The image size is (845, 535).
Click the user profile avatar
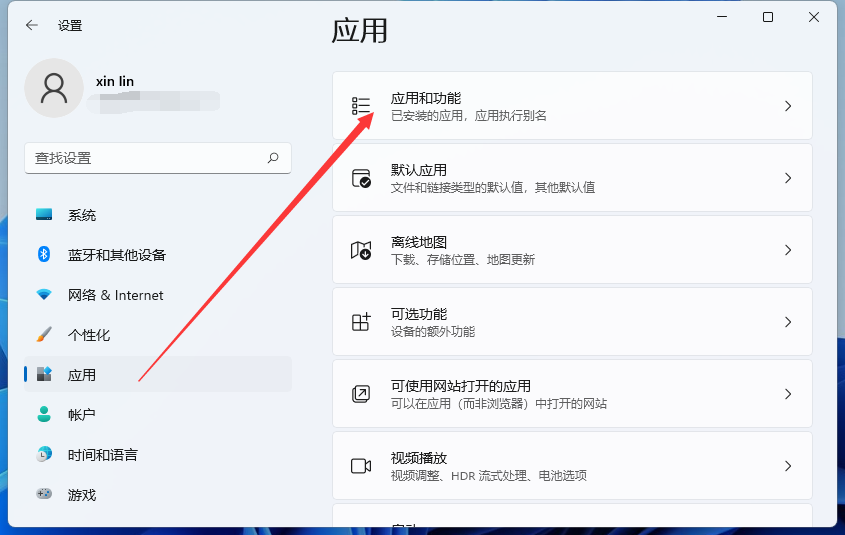coord(54,89)
